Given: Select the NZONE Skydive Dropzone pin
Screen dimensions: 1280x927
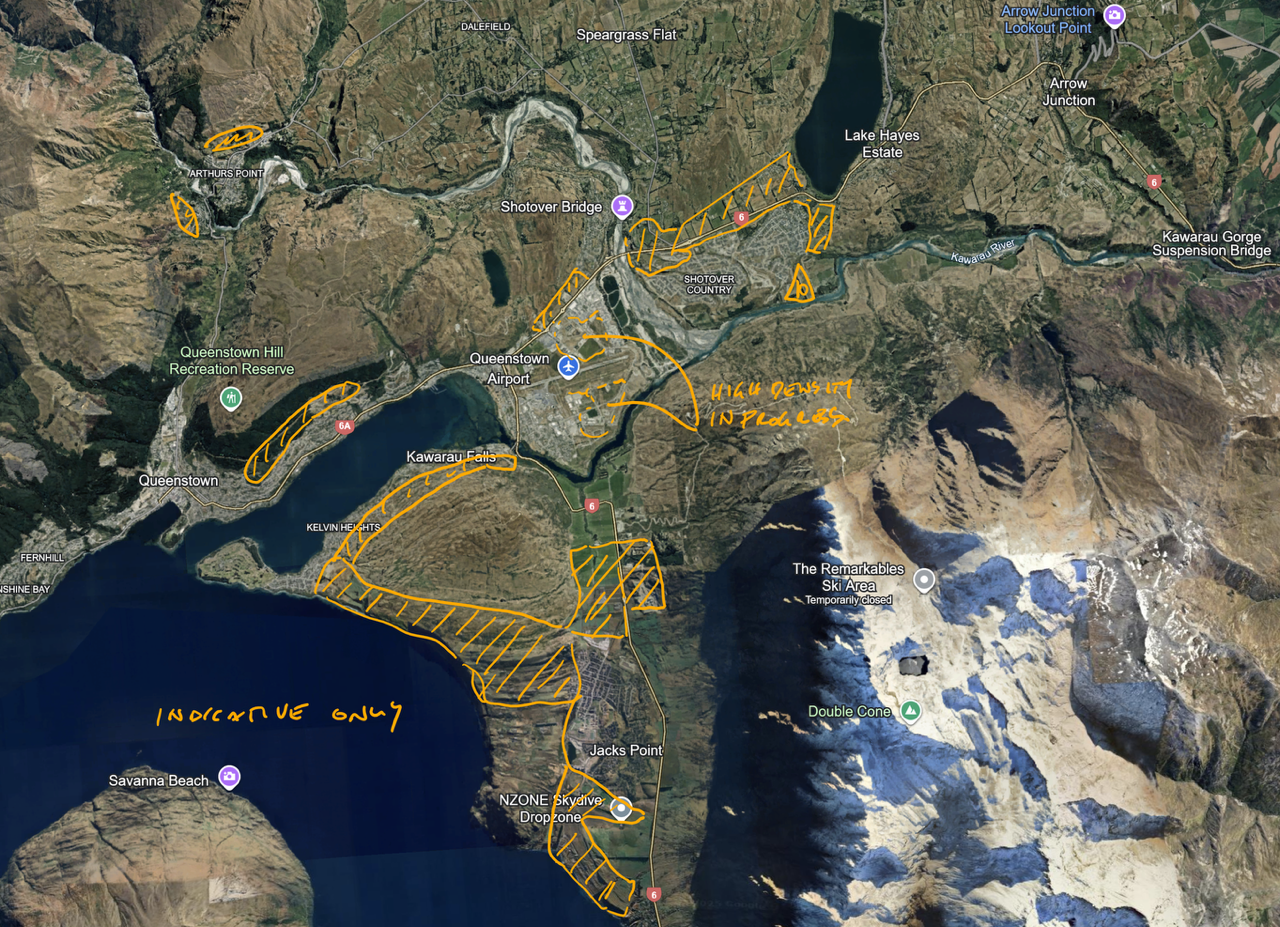Looking at the screenshot, I should click(x=622, y=809).
